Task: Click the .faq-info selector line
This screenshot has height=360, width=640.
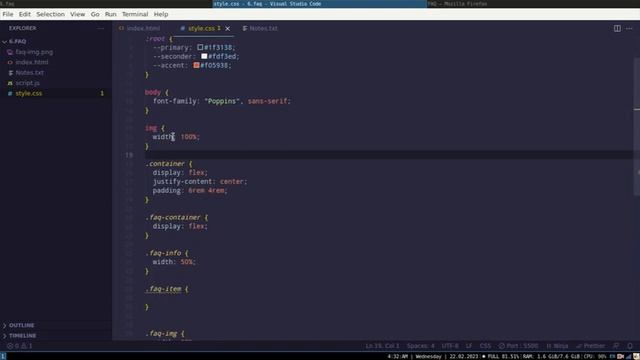Action: pos(167,253)
